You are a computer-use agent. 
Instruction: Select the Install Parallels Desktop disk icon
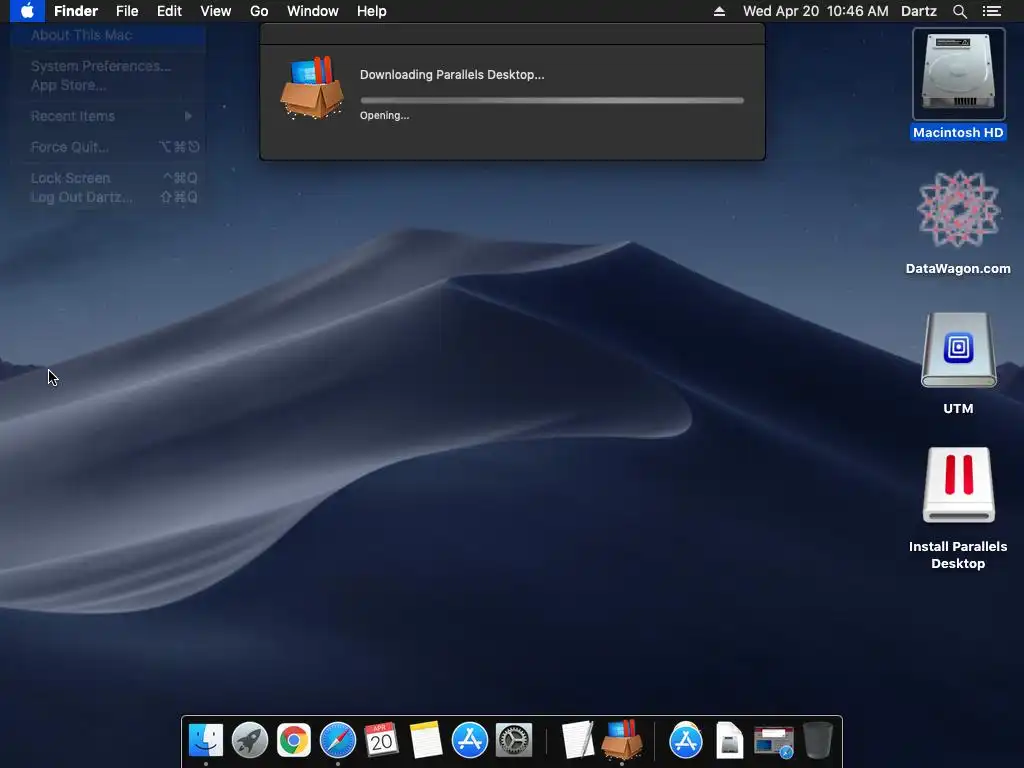tap(958, 485)
